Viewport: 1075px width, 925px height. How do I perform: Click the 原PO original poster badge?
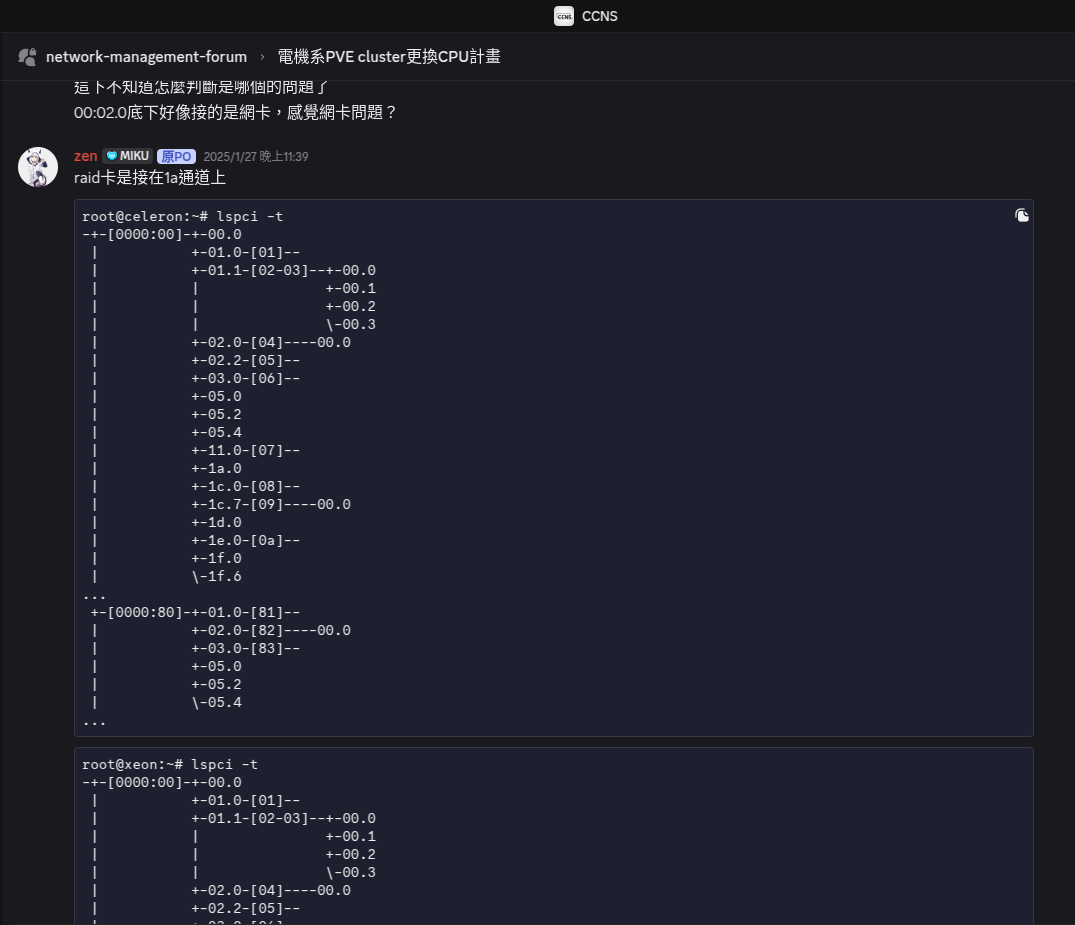pos(176,157)
